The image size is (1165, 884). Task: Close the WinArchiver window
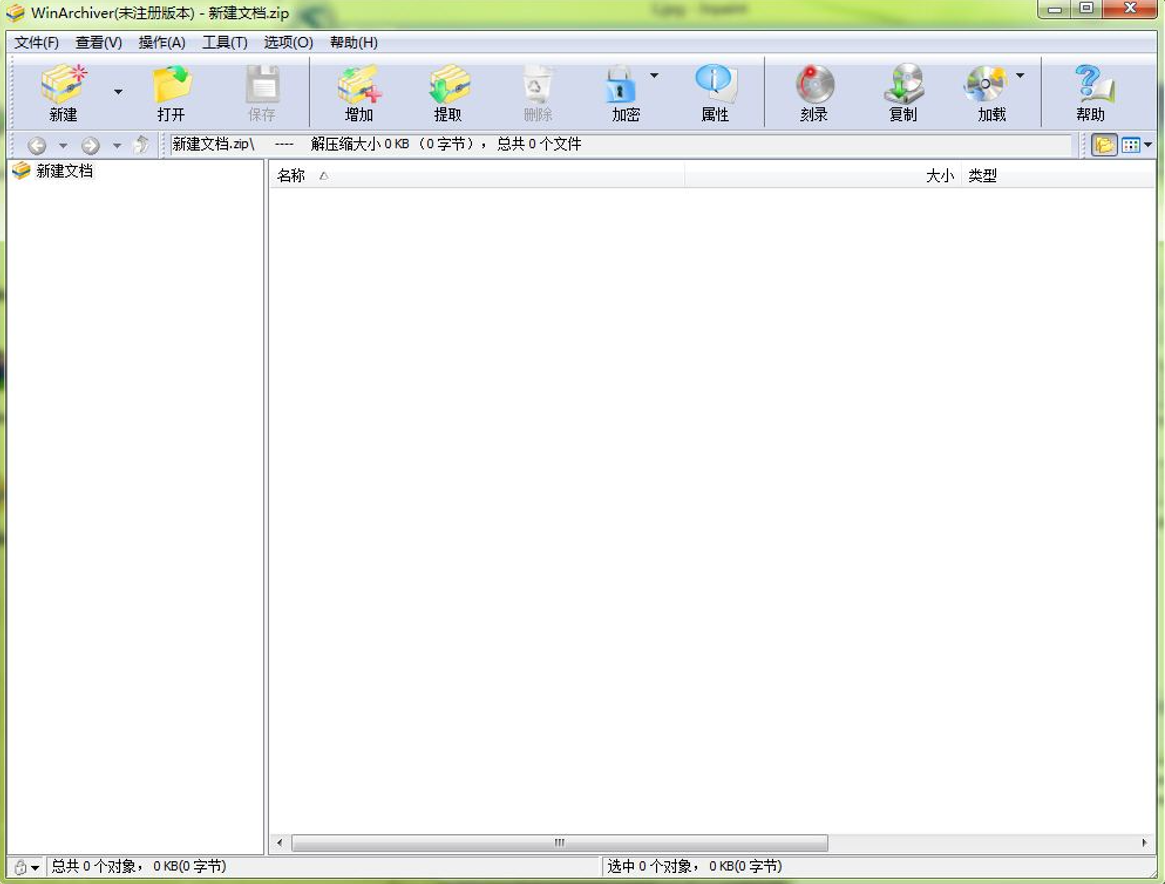1130,9
